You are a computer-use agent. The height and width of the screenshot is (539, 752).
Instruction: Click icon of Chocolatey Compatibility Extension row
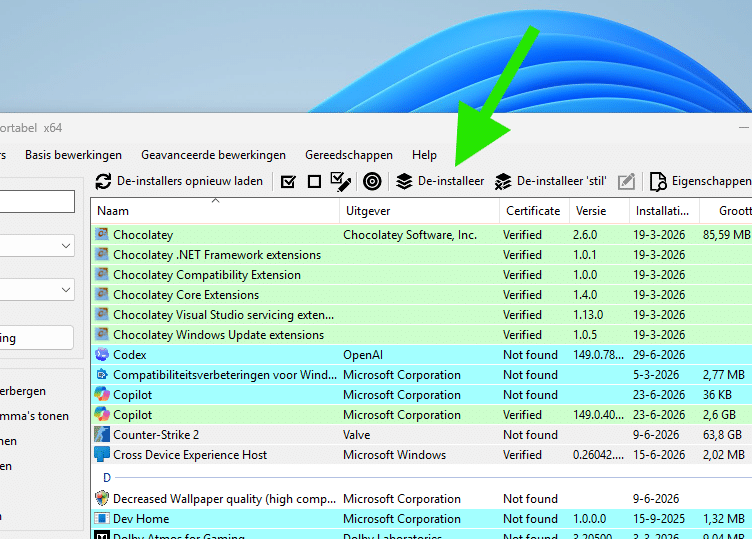click(102, 274)
